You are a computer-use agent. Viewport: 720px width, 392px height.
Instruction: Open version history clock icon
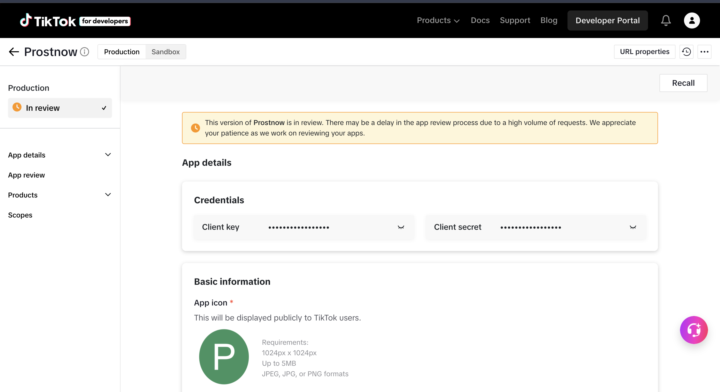[686, 52]
